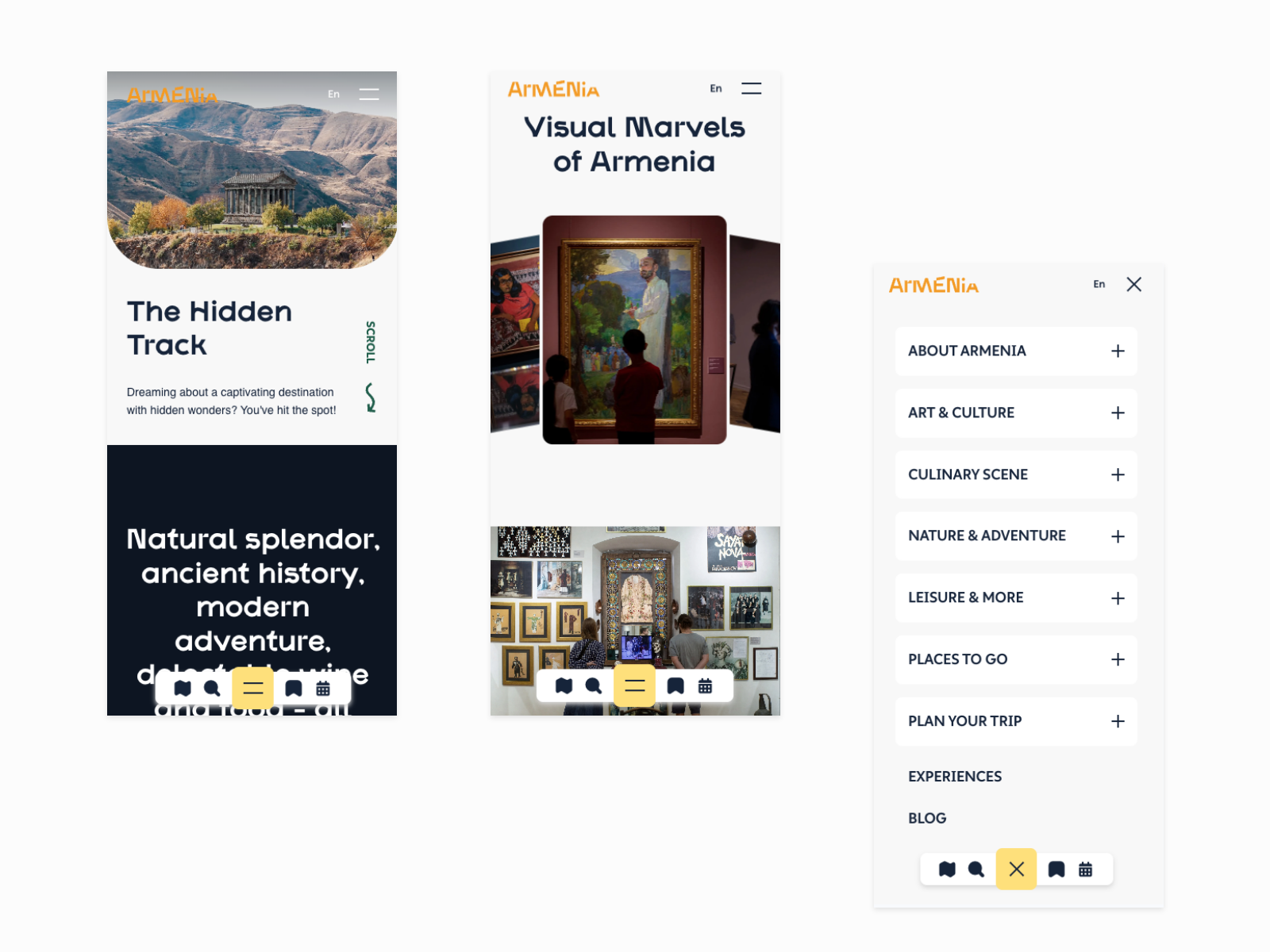Expand the Art & Culture section plus icon

(x=1118, y=413)
